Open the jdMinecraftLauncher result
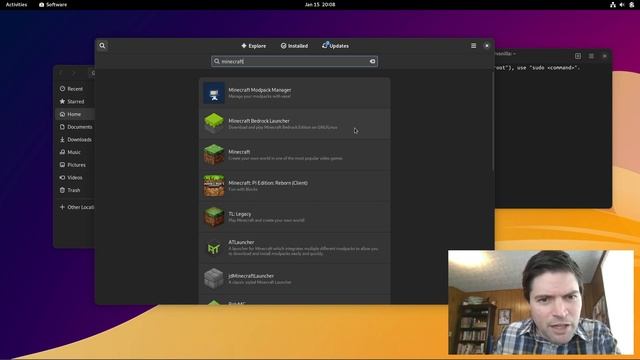Viewport: 640px width, 360px height. pos(294,279)
